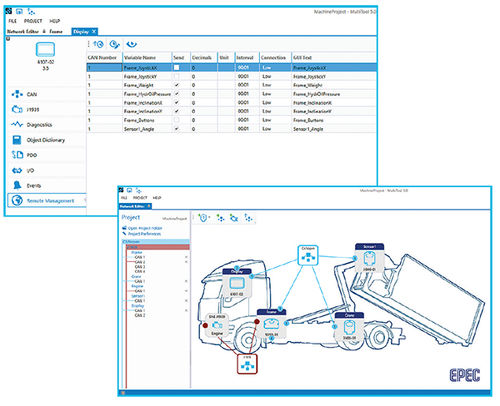Select the Display unit block on the truck

[x=237, y=283]
